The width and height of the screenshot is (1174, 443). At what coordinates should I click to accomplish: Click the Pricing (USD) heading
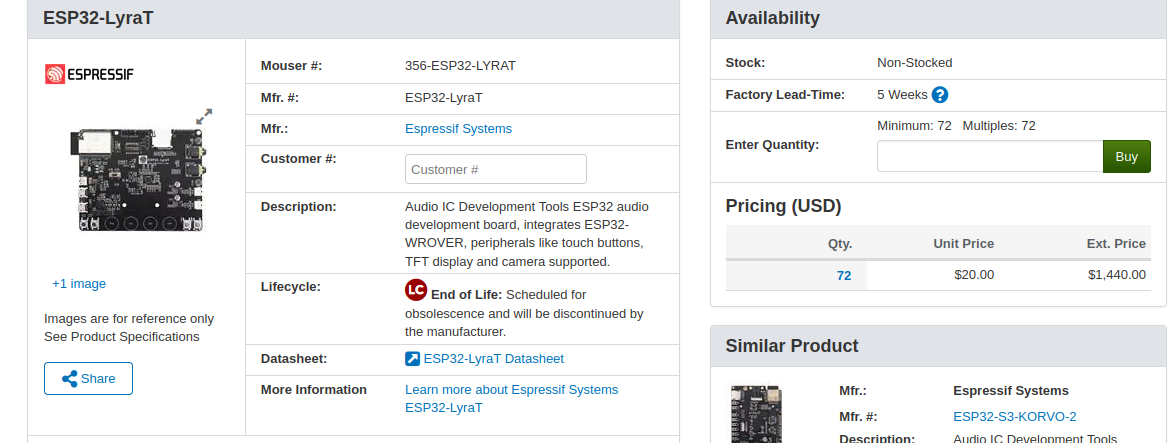[783, 206]
